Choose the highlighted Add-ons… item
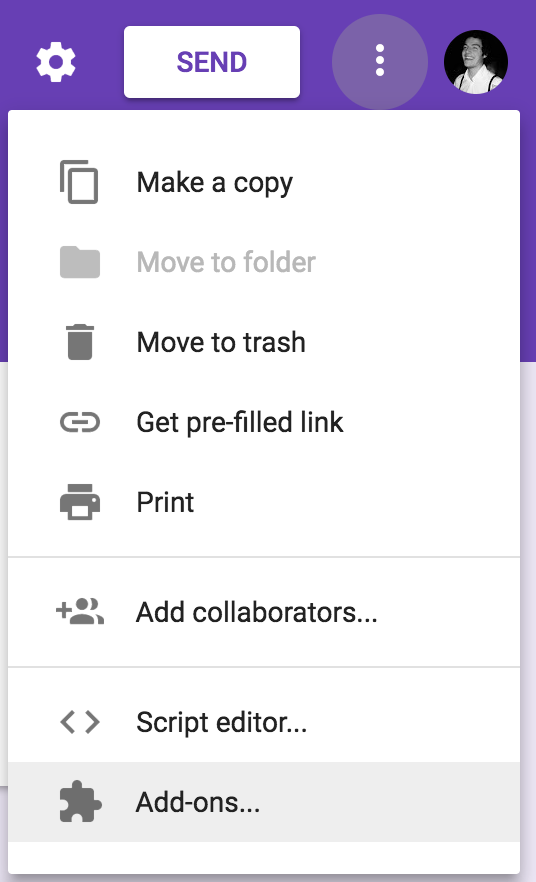This screenshot has width=536, height=882. (264, 802)
